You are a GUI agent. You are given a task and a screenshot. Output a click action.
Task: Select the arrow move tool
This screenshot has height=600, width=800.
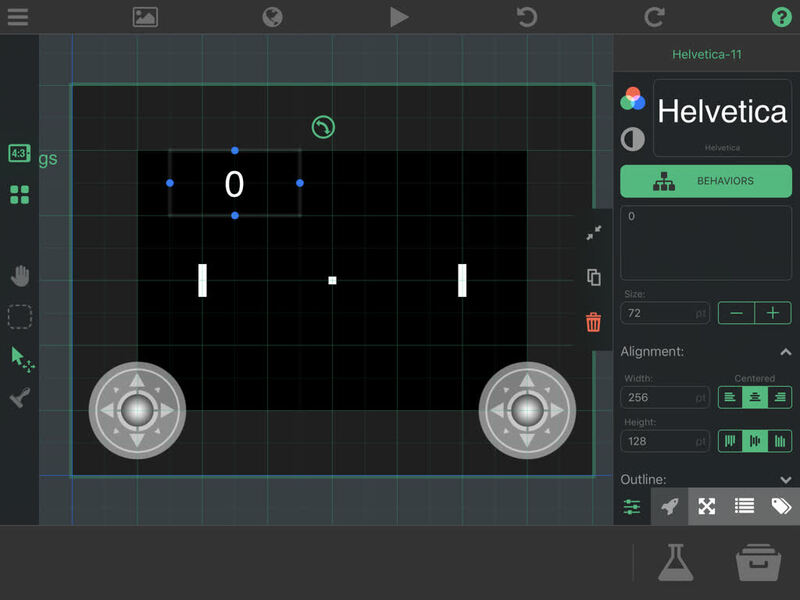22,359
